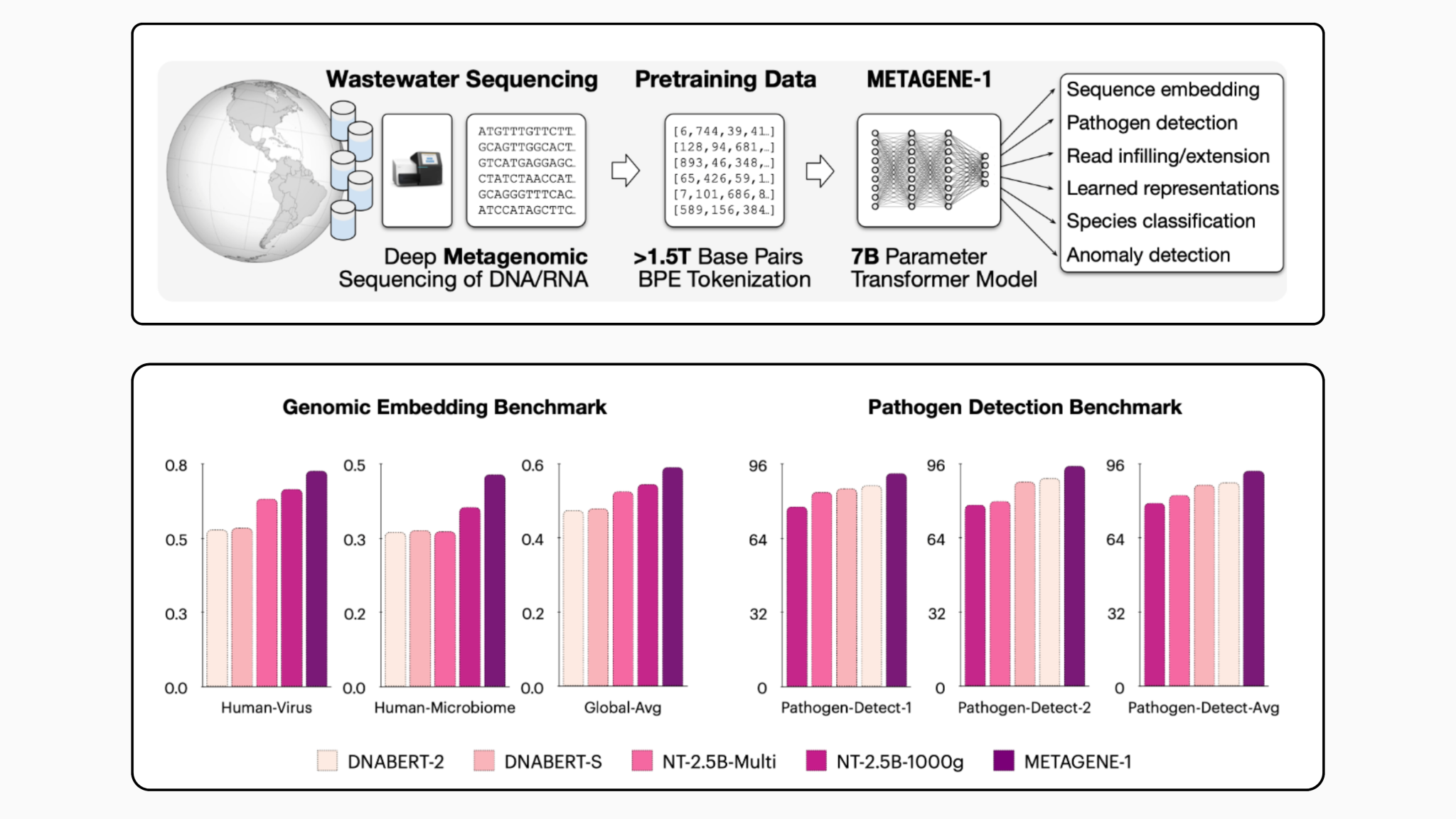Expand Genomic Embedding Benchmark details

(x=444, y=405)
